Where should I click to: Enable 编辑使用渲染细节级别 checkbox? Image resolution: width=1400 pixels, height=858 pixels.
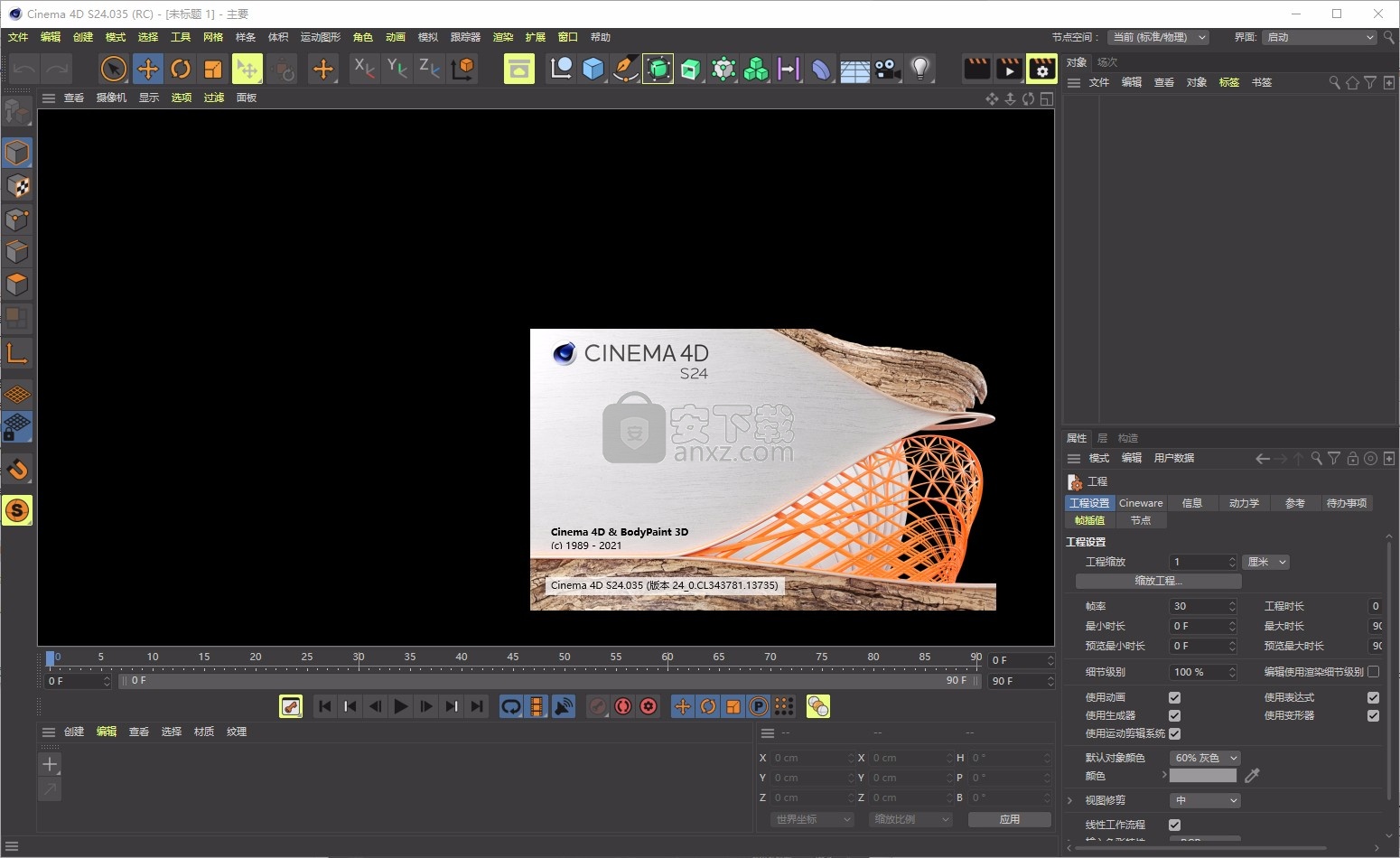click(1373, 671)
